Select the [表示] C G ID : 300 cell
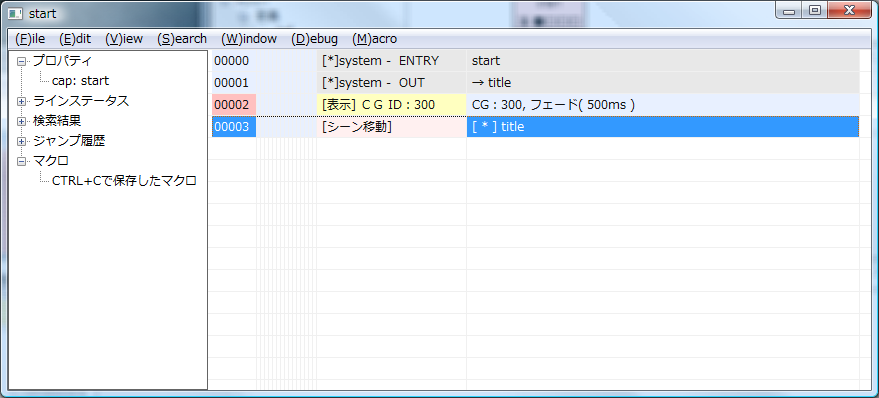The height and width of the screenshot is (398, 879). pos(391,104)
